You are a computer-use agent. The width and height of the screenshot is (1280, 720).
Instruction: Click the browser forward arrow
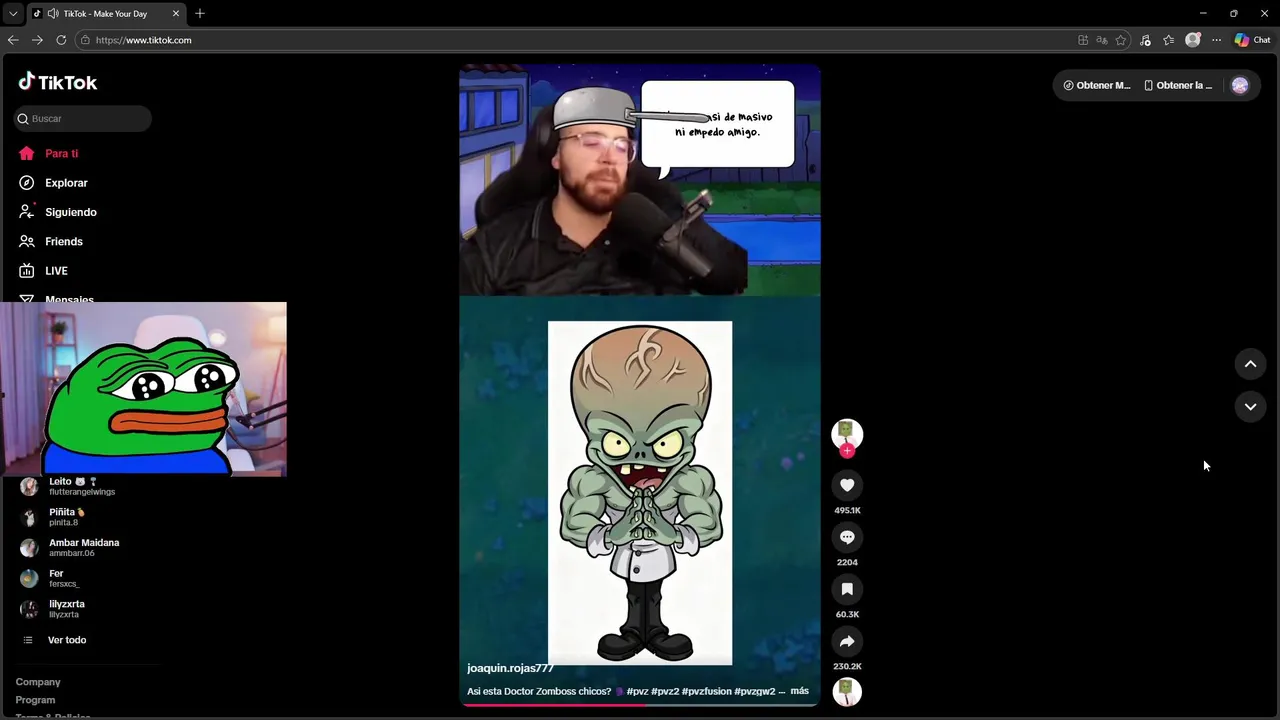(x=37, y=40)
